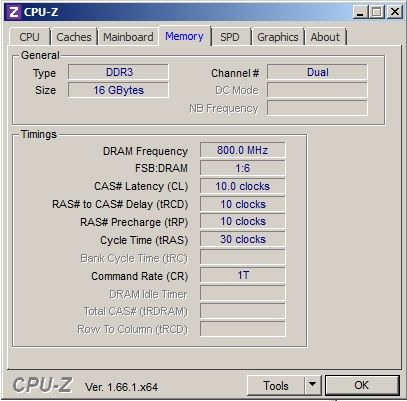The width and height of the screenshot is (407, 401).
Task: Select the memory Type DDR3 field
Action: coord(118,72)
